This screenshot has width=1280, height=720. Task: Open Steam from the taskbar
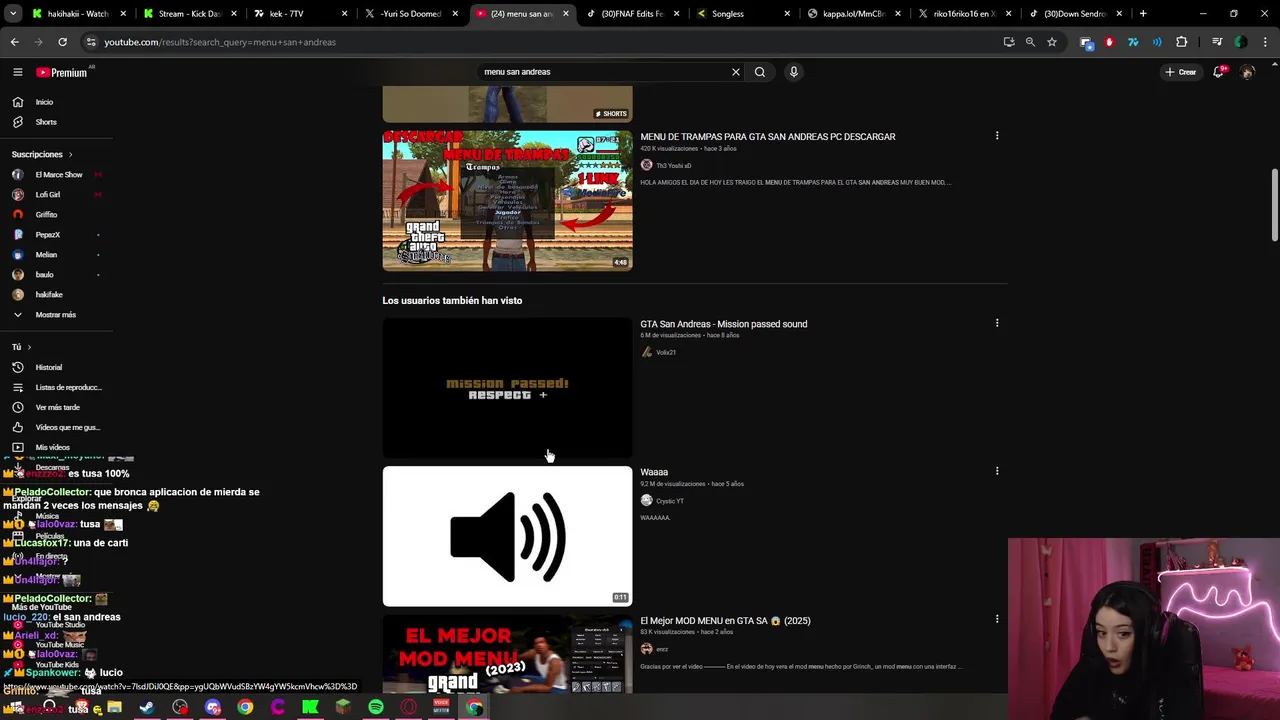(x=147, y=707)
